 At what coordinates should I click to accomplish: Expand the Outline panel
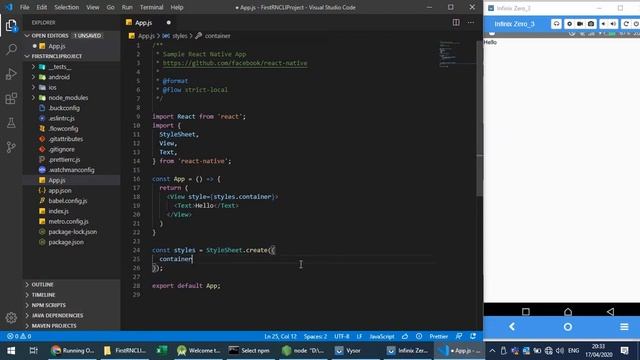[x=71, y=284]
